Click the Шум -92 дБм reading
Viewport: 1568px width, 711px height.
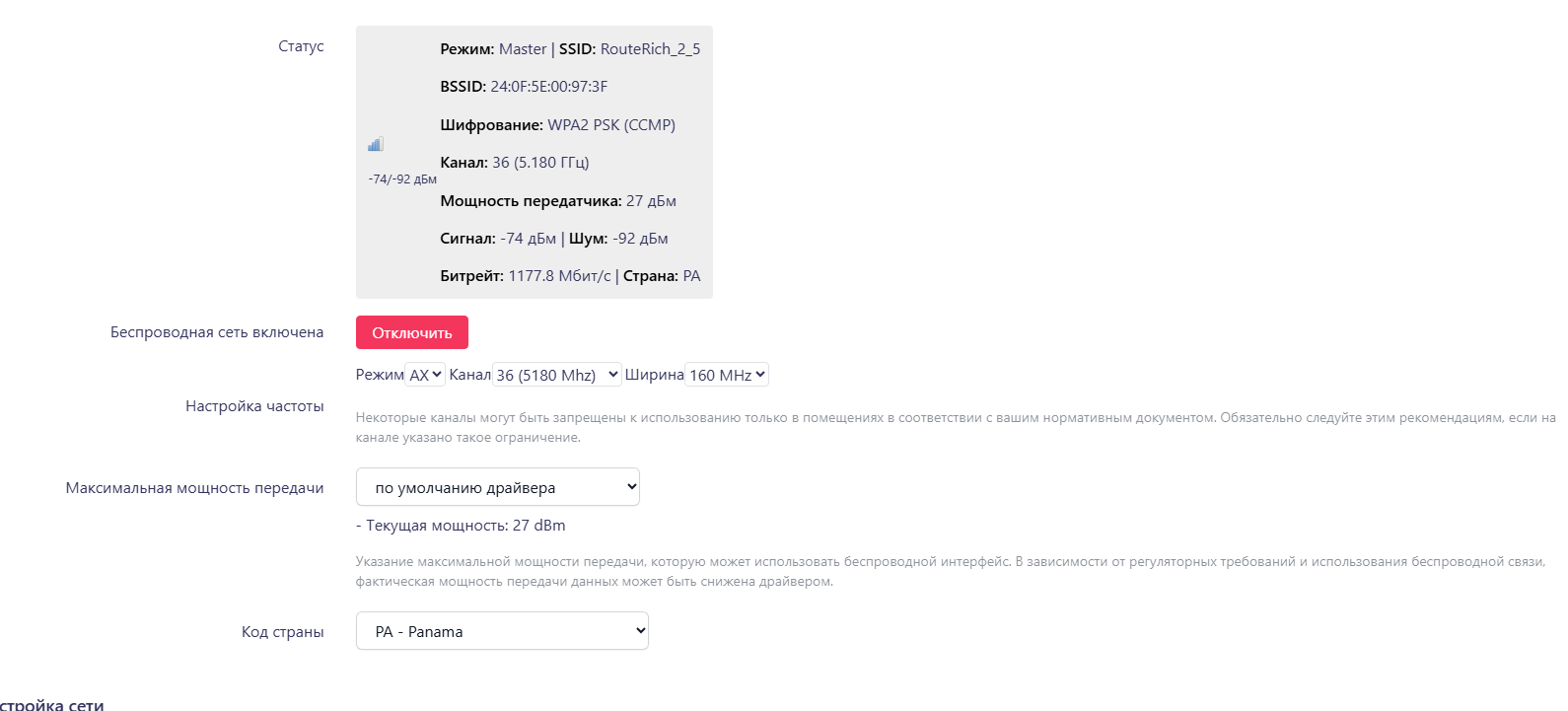point(618,239)
